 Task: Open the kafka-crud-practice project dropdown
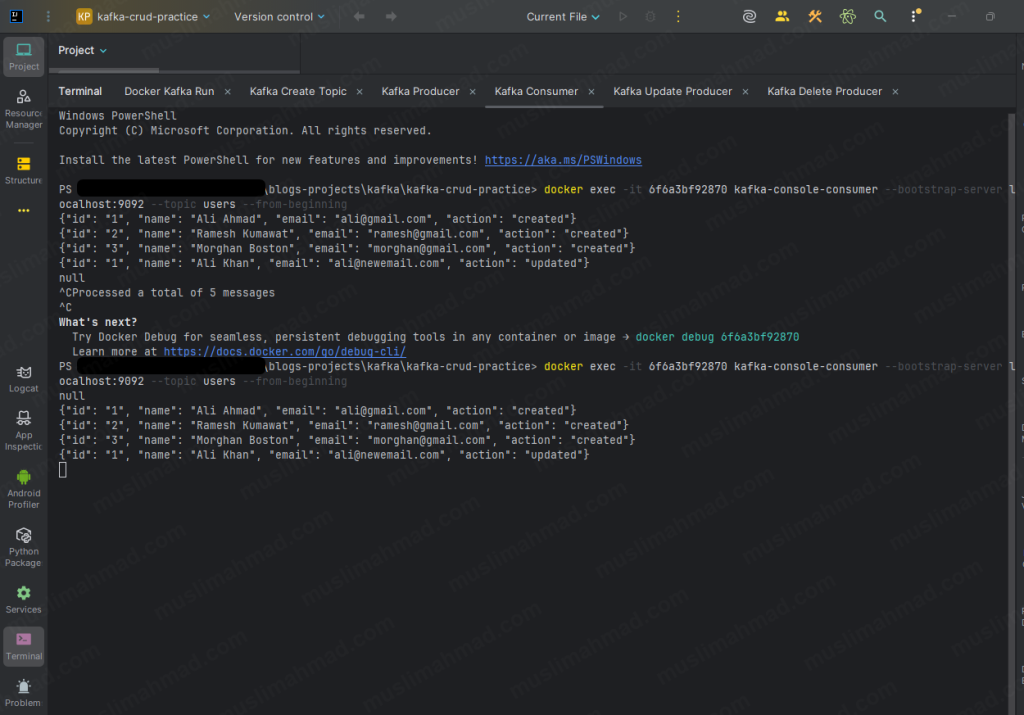coord(144,16)
